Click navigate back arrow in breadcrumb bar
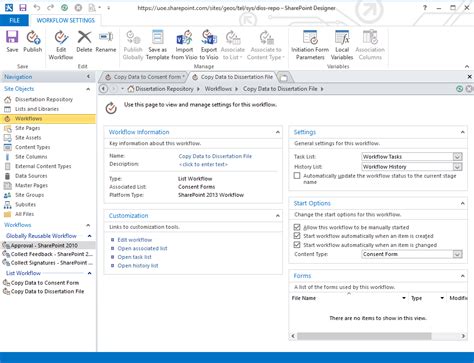 pos(104,89)
